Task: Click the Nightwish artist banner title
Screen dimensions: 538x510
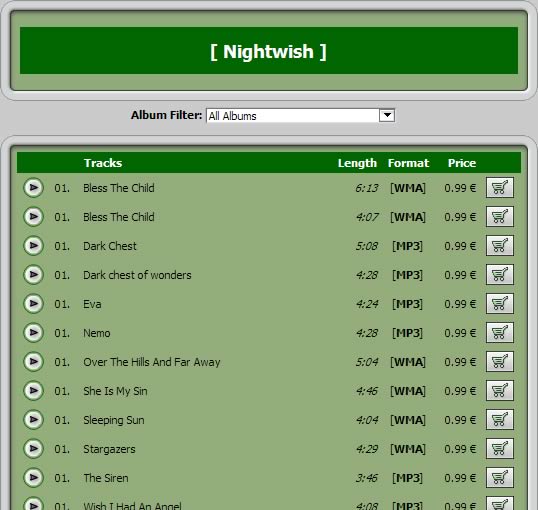Action: 268,51
